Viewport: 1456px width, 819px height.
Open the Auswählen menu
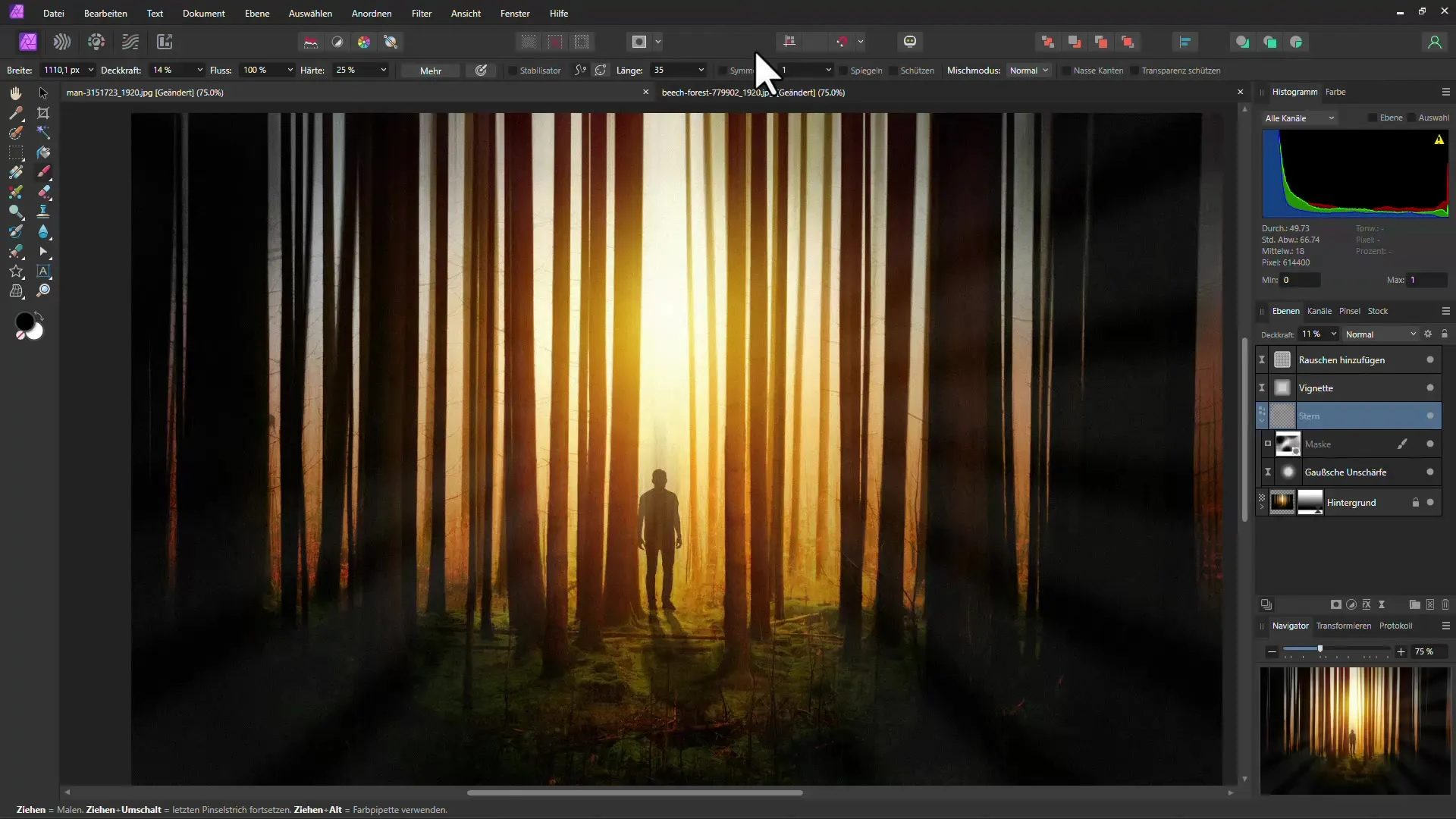point(310,13)
